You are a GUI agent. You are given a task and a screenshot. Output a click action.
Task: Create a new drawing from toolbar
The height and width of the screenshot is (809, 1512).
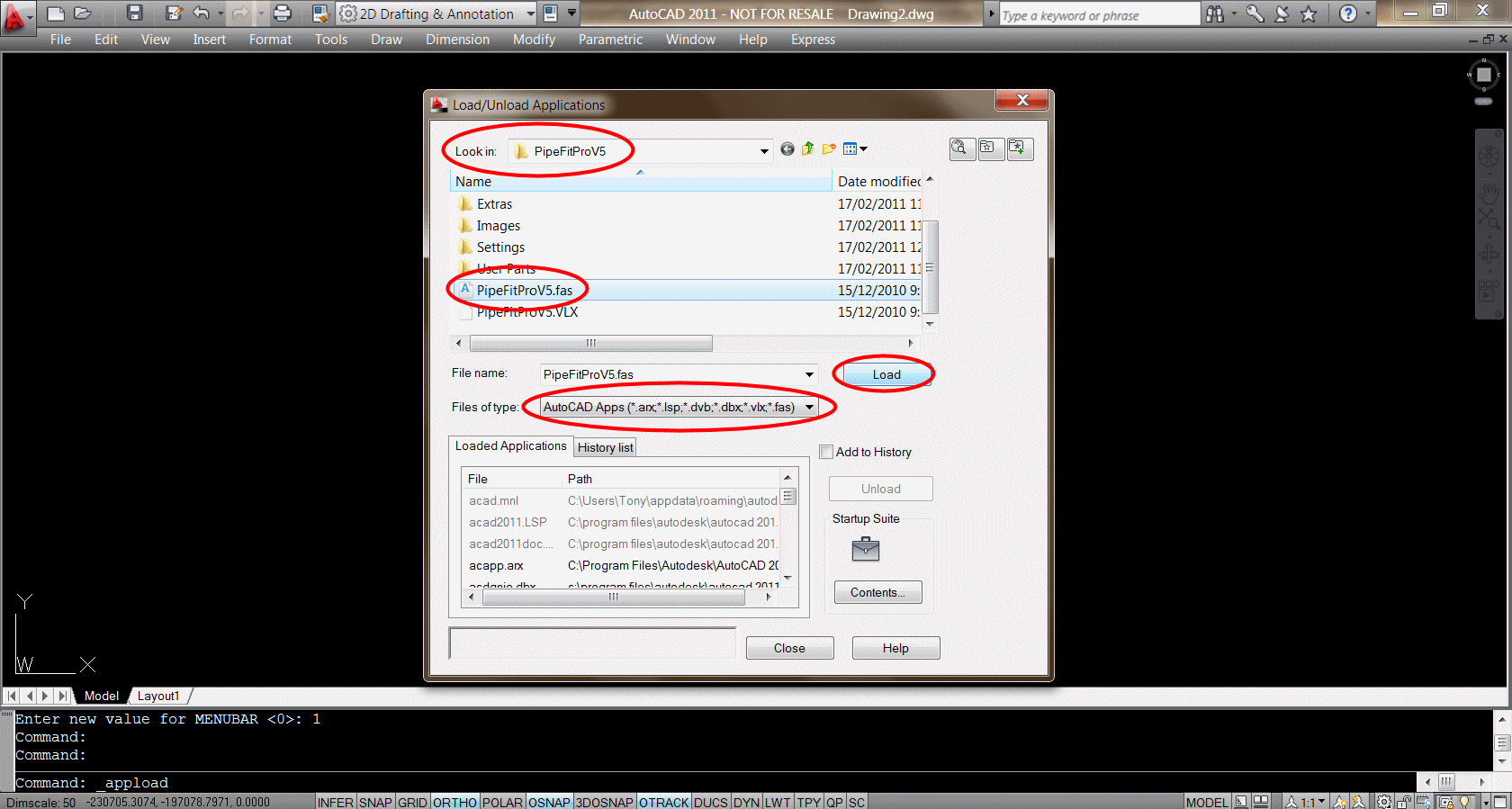[56, 13]
